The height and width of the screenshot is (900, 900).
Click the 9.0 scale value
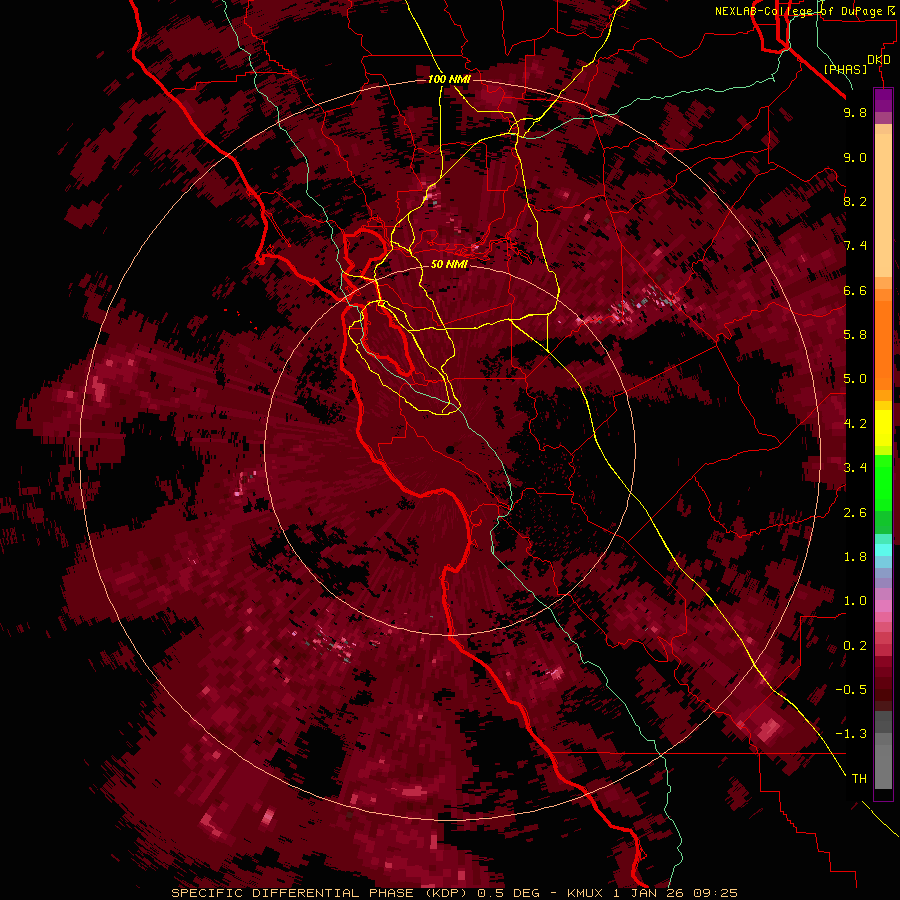[x=855, y=157]
